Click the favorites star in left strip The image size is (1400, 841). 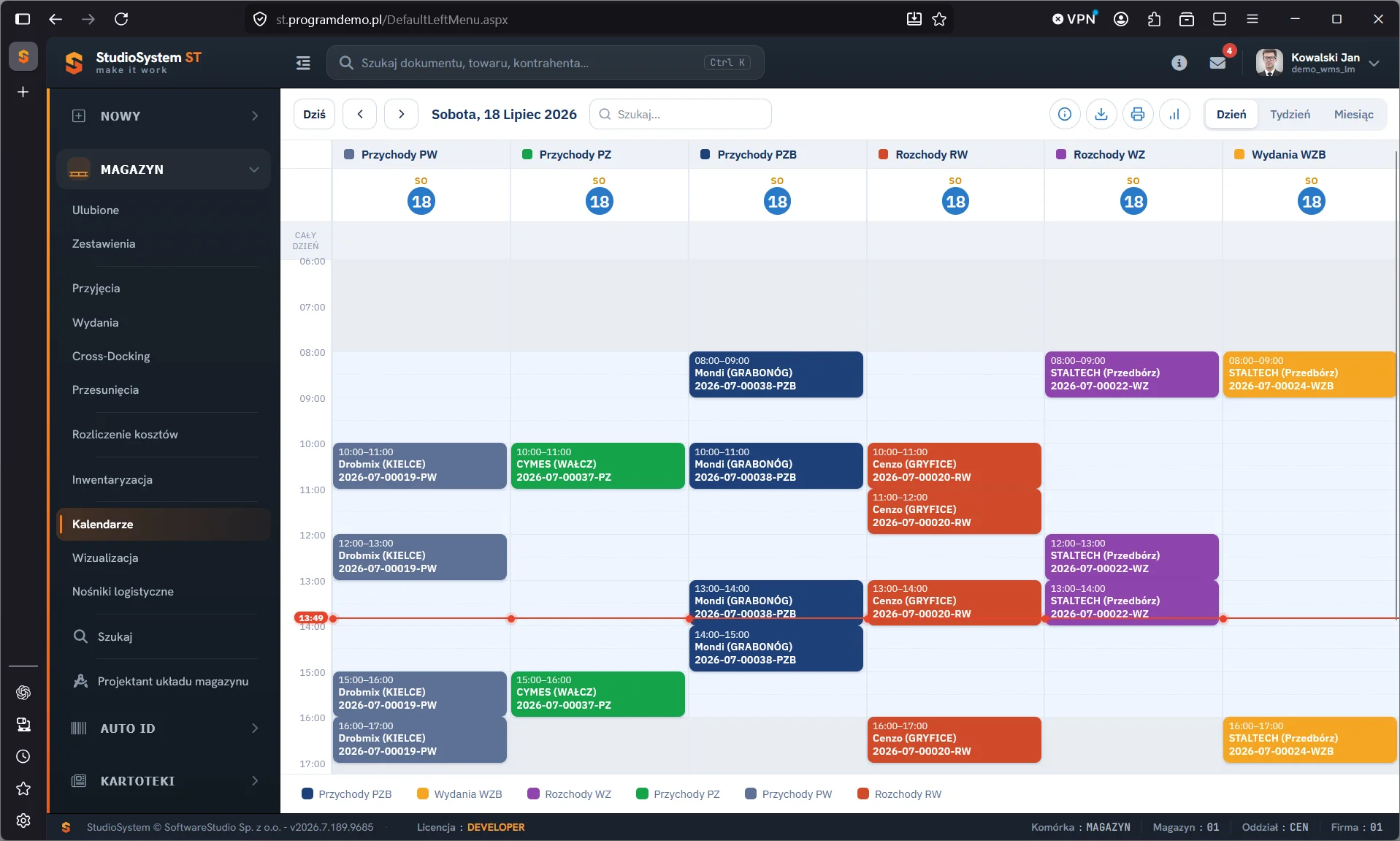pyautogui.click(x=23, y=788)
